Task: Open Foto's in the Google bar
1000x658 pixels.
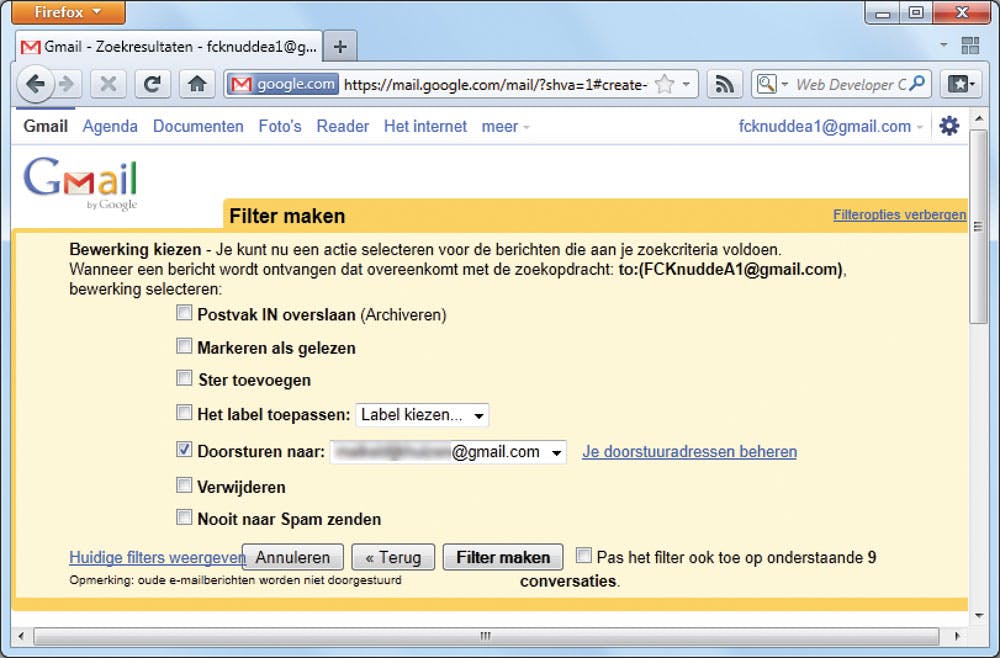Action: tap(279, 126)
